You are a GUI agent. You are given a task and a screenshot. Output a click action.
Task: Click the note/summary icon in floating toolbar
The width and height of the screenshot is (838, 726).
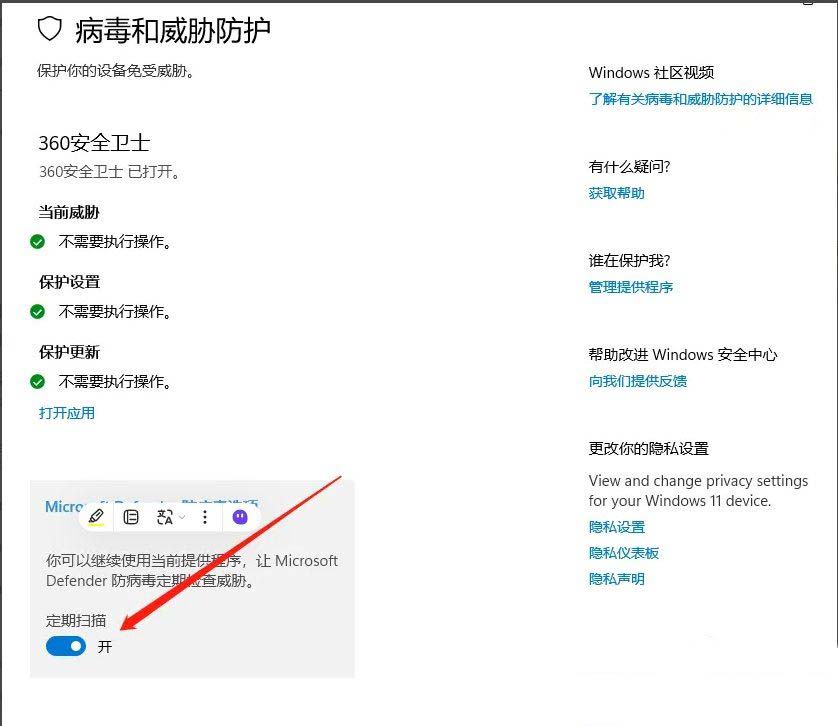(131, 517)
